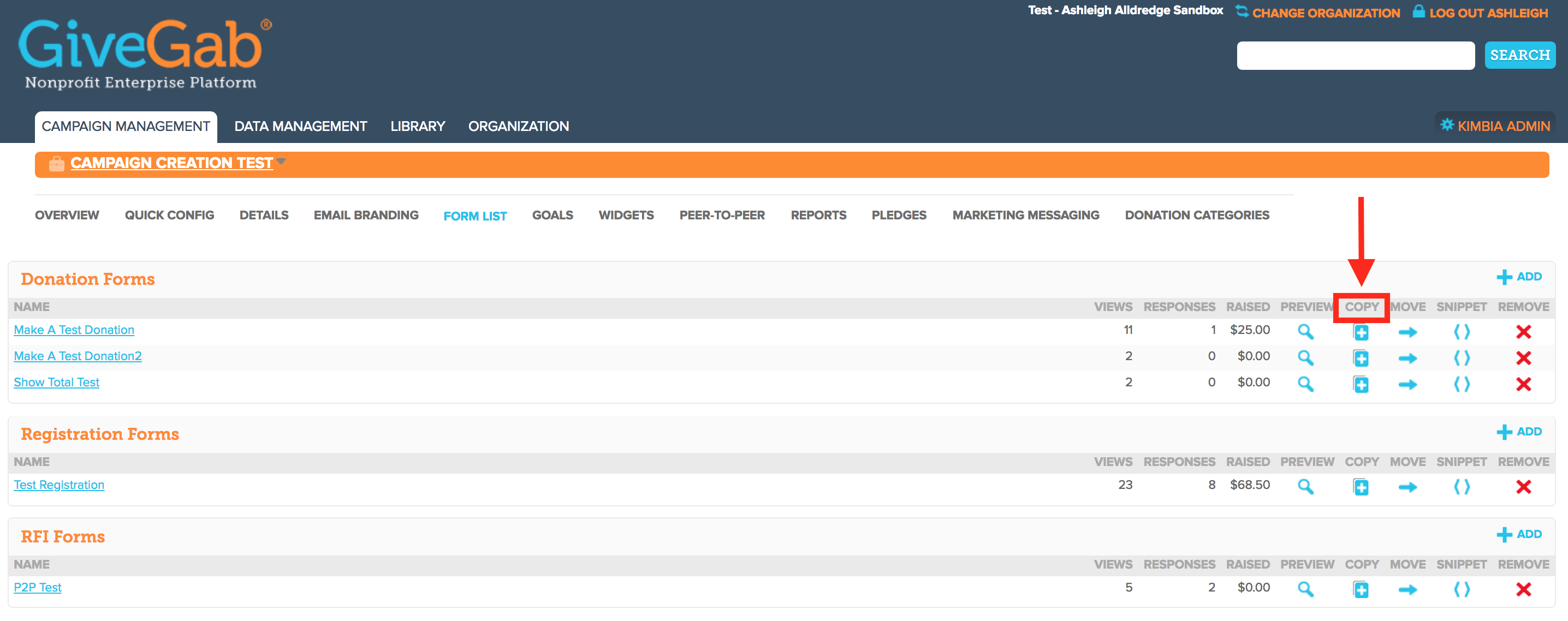Click the $25.00 raised amount

tap(1250, 330)
